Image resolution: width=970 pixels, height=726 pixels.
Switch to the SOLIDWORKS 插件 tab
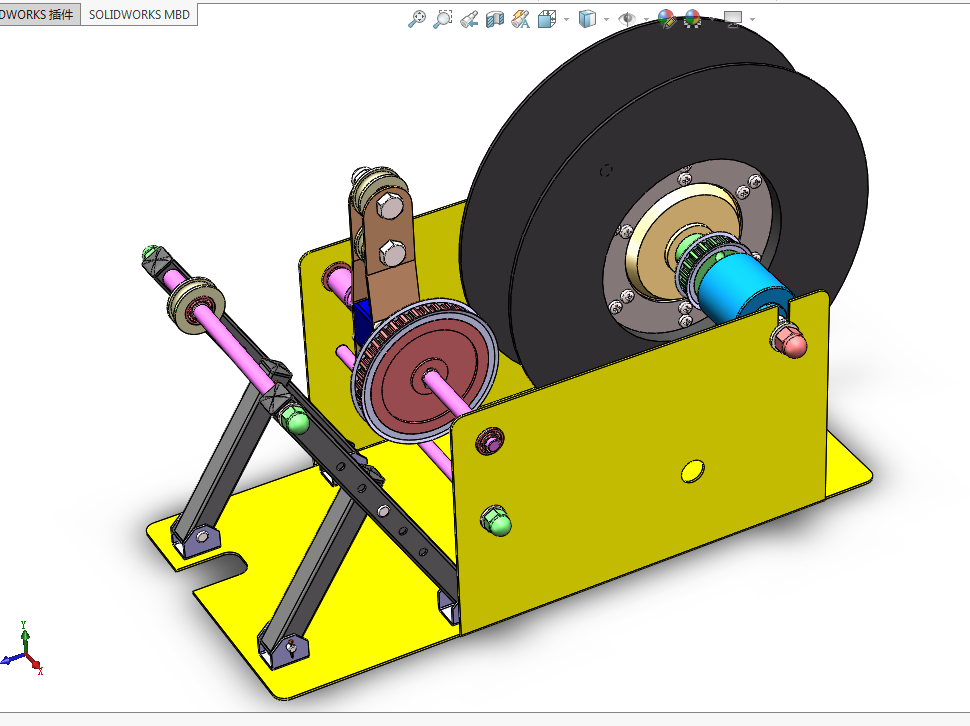(37, 14)
